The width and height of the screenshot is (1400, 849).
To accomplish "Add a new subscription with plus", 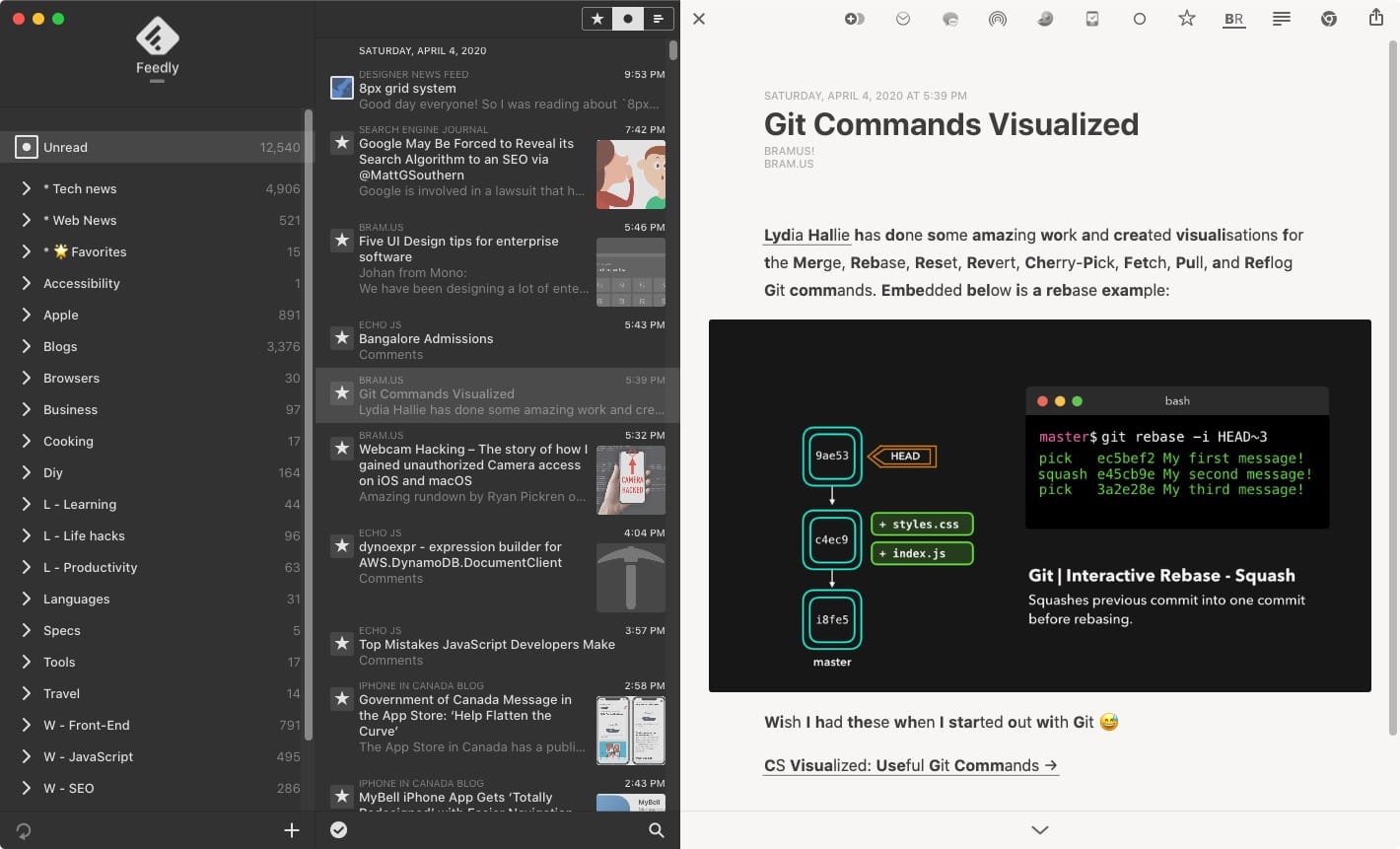I will coord(292,830).
